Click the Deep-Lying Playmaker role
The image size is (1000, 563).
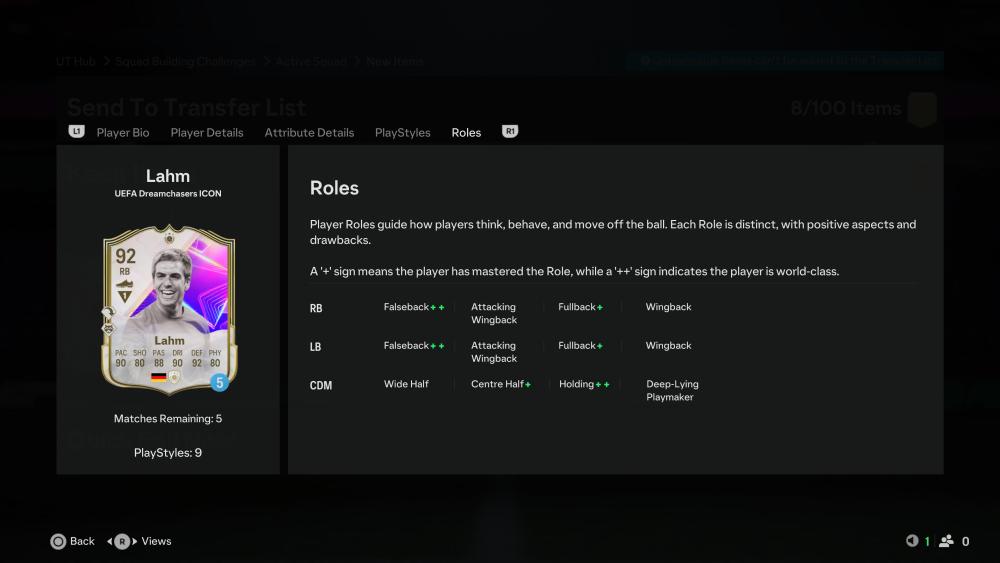point(672,390)
